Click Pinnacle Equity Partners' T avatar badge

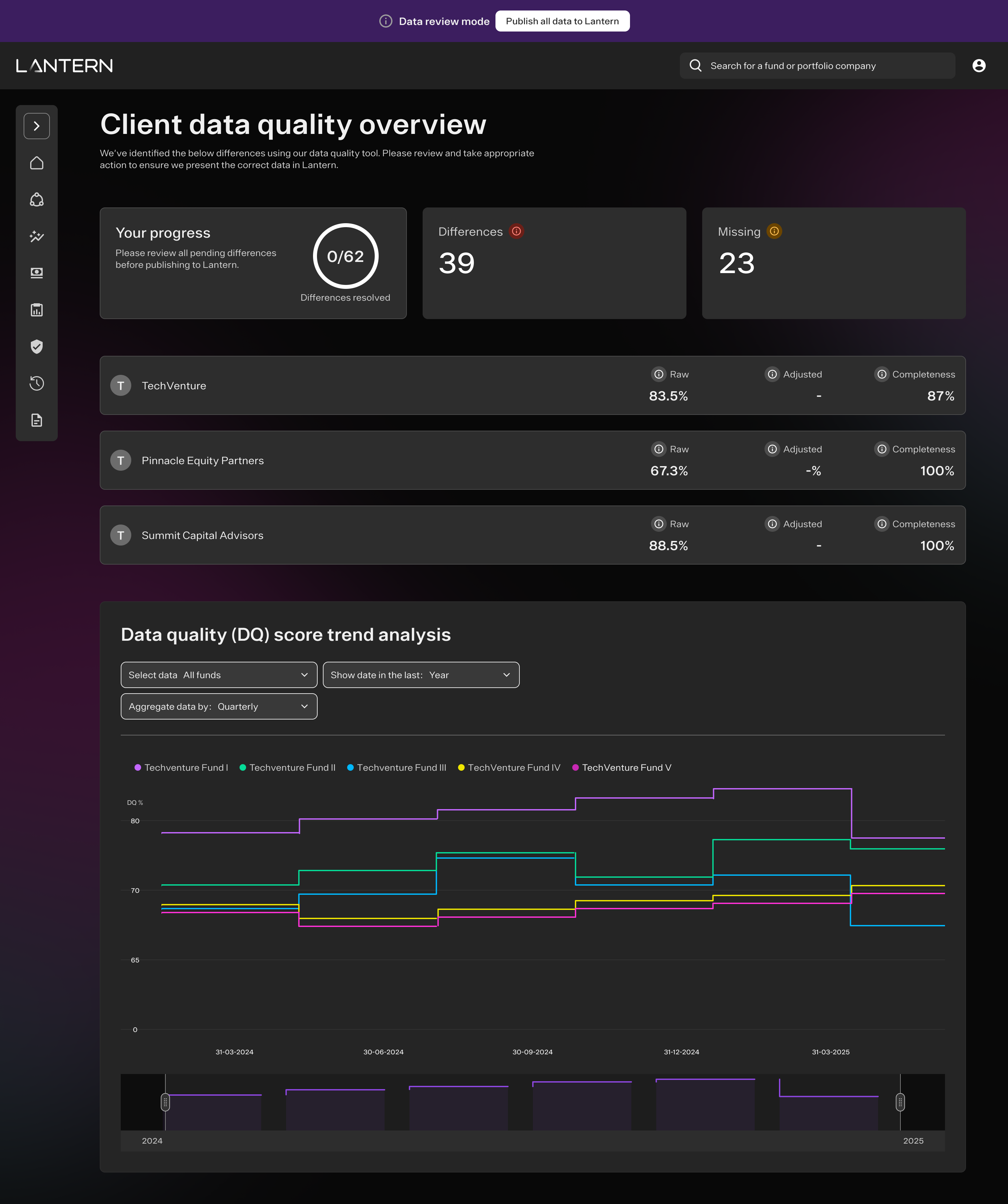(x=120, y=461)
